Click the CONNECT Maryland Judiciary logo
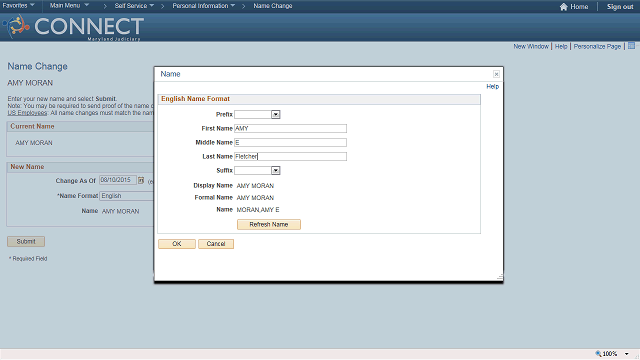The height and width of the screenshot is (360, 640). pos(73,27)
